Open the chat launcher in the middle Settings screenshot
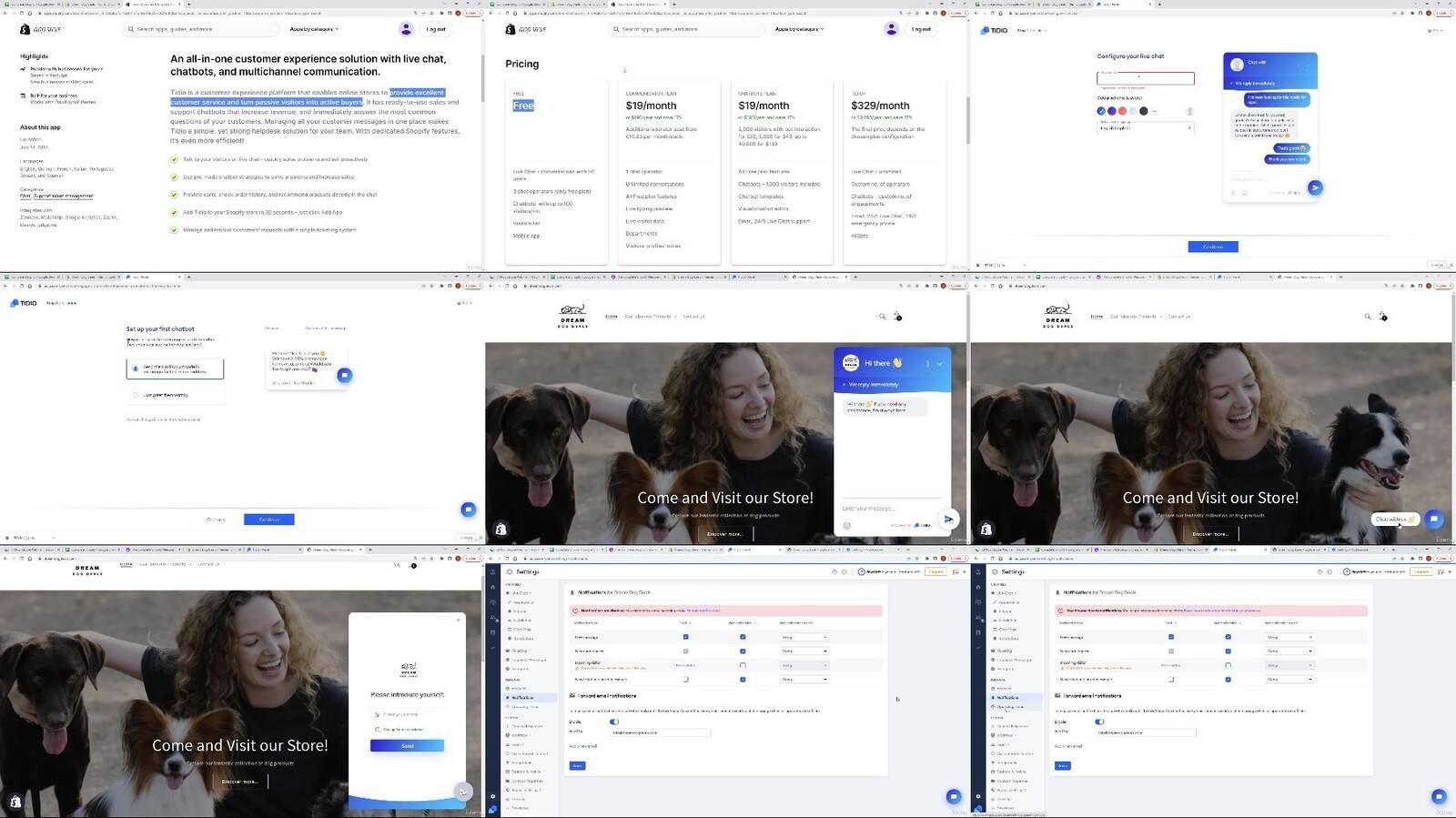1456x818 pixels. (x=954, y=796)
